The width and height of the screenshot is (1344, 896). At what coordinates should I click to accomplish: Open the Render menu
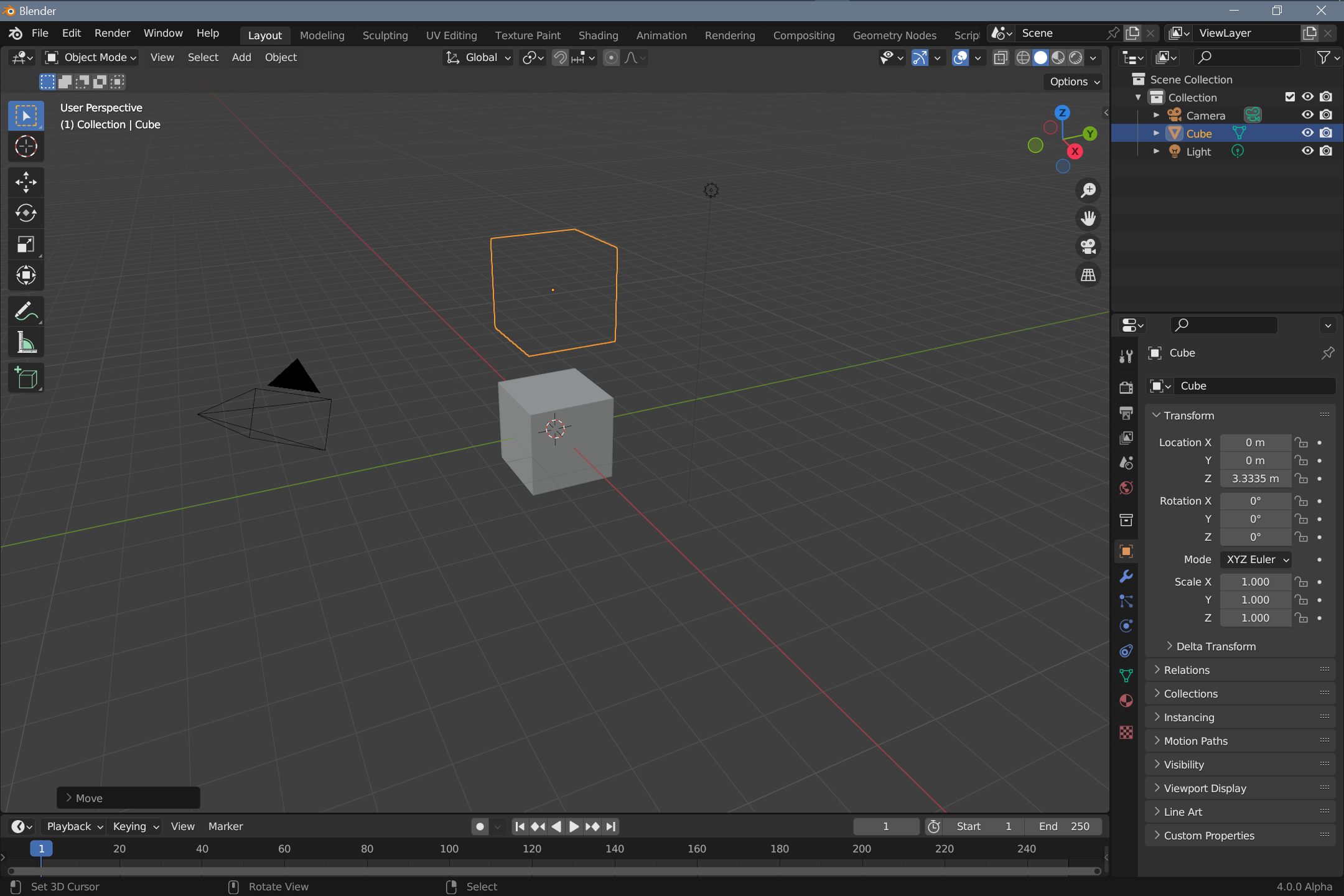(112, 33)
